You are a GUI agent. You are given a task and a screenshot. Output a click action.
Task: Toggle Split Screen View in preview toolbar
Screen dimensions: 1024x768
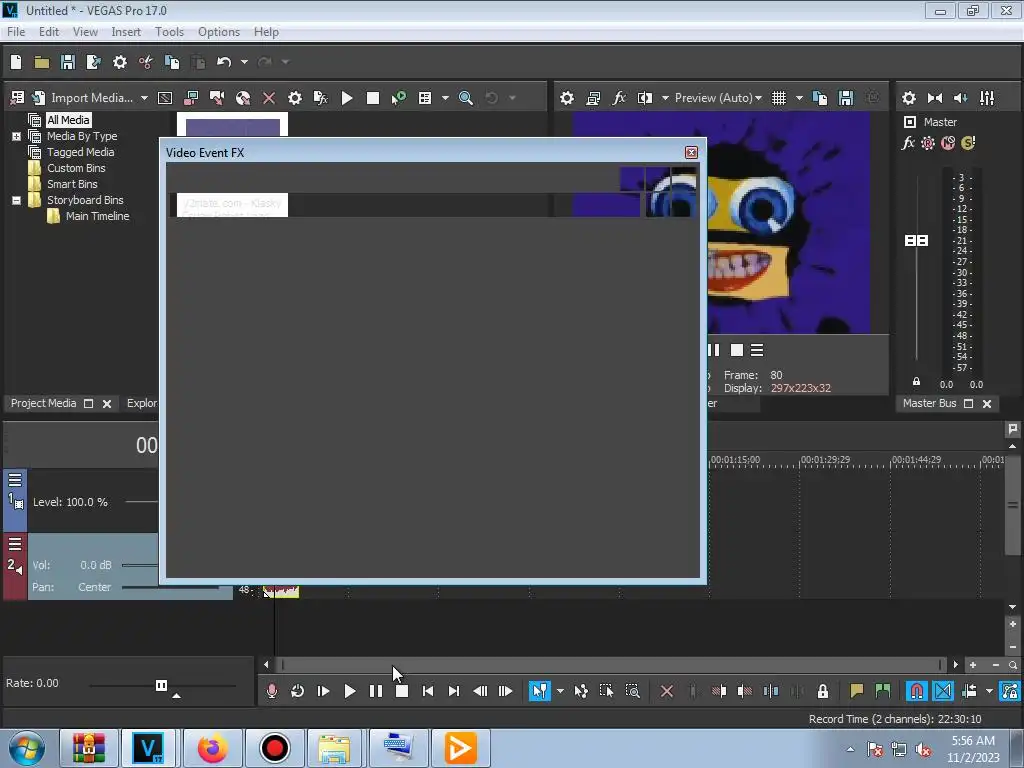645,98
